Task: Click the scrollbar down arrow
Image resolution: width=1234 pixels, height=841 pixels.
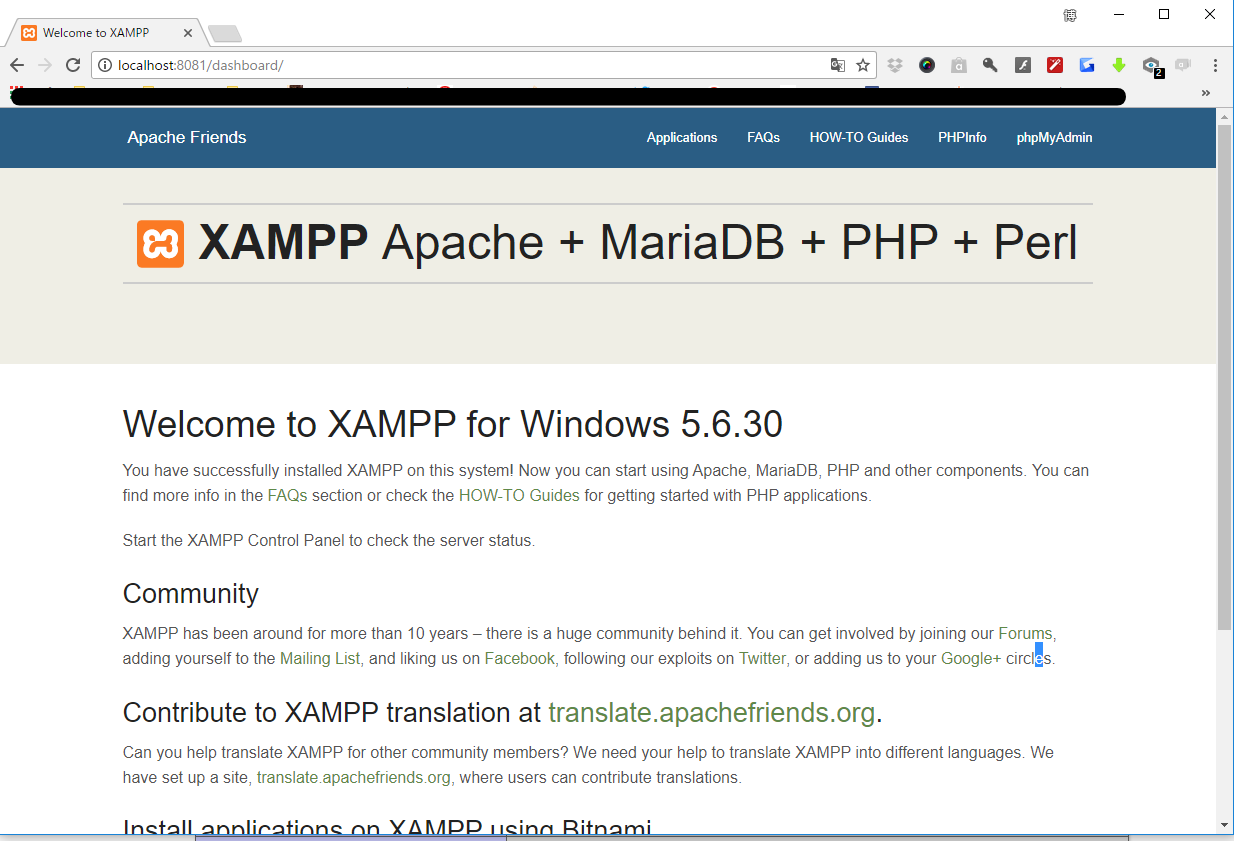Action: (1224, 825)
